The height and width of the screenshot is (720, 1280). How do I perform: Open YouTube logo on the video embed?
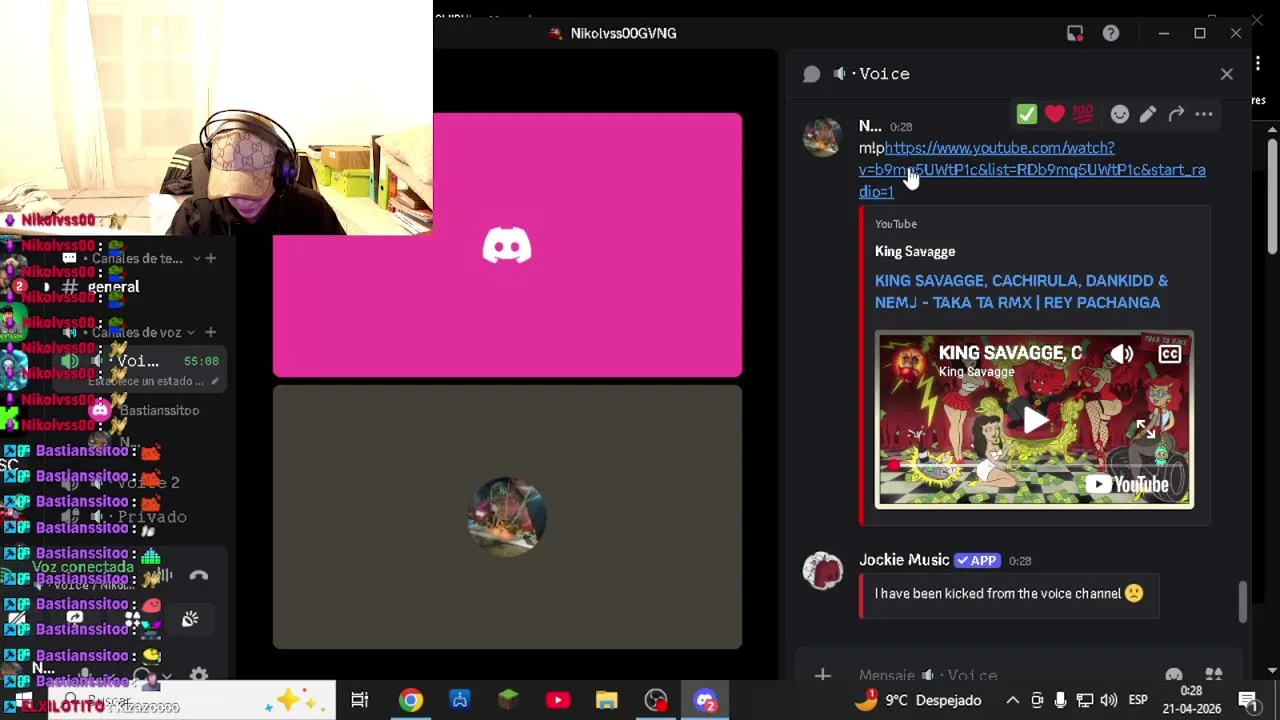(x=1127, y=485)
